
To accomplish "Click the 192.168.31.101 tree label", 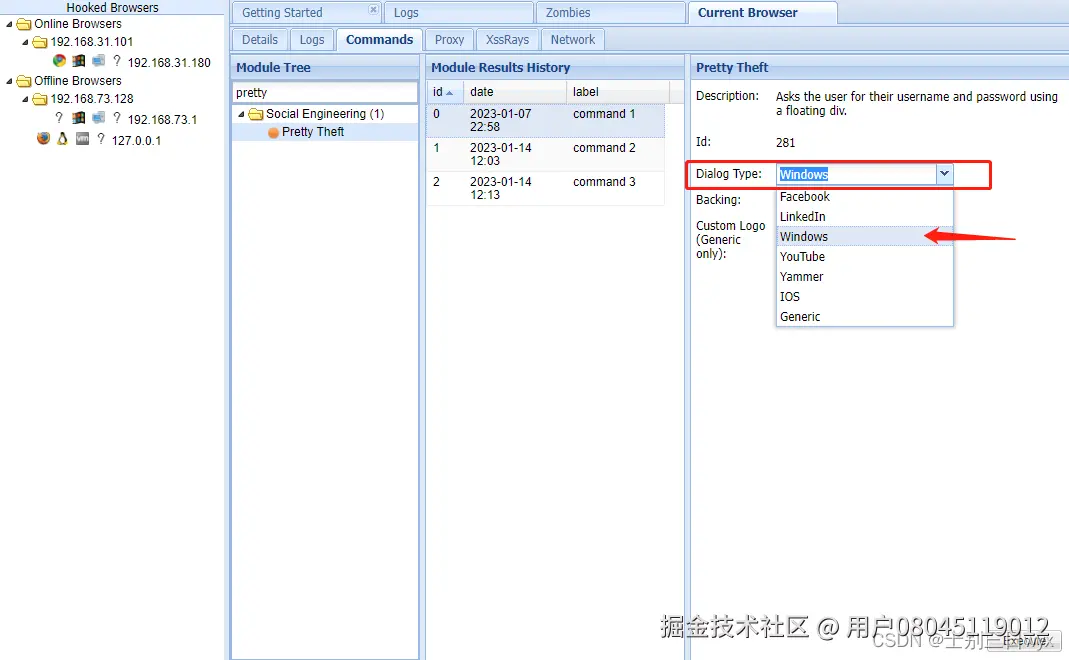I will (x=91, y=42).
